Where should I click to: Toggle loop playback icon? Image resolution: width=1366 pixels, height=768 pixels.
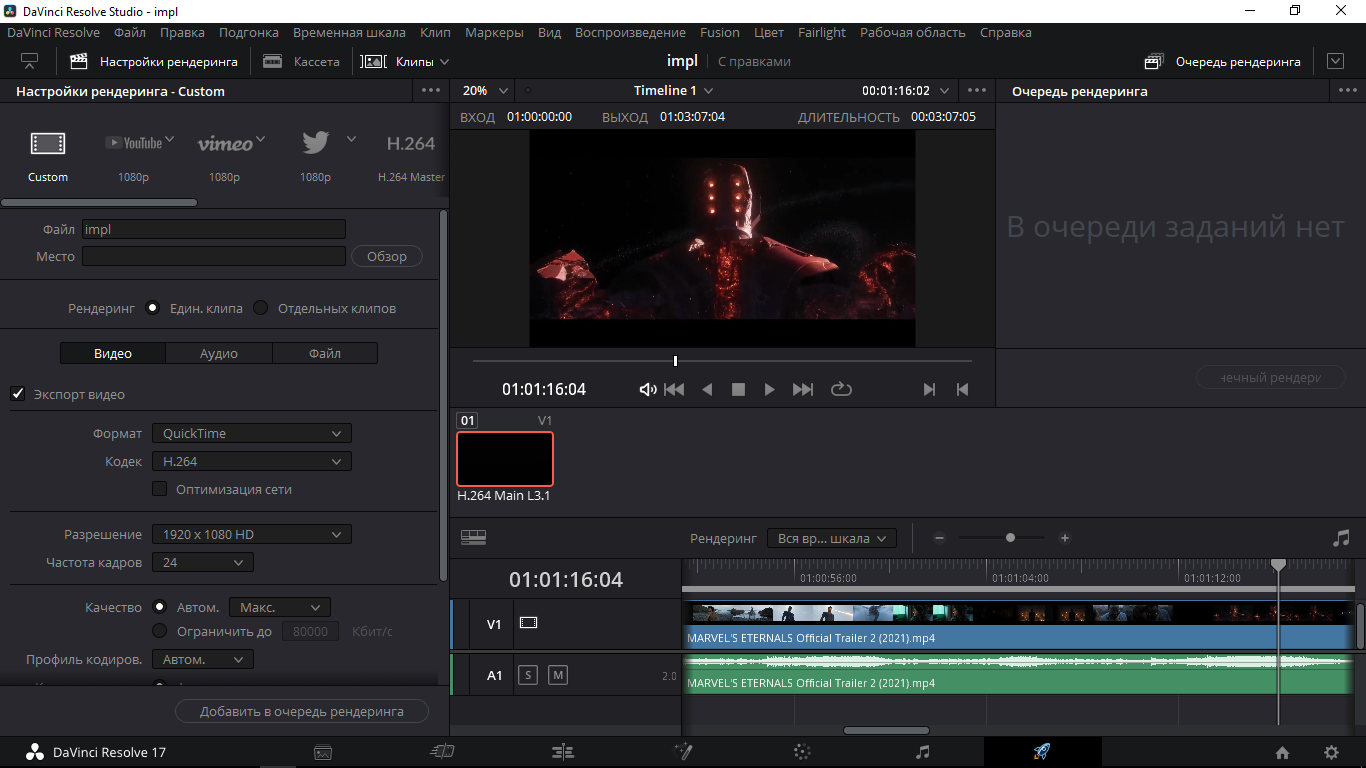click(x=841, y=390)
